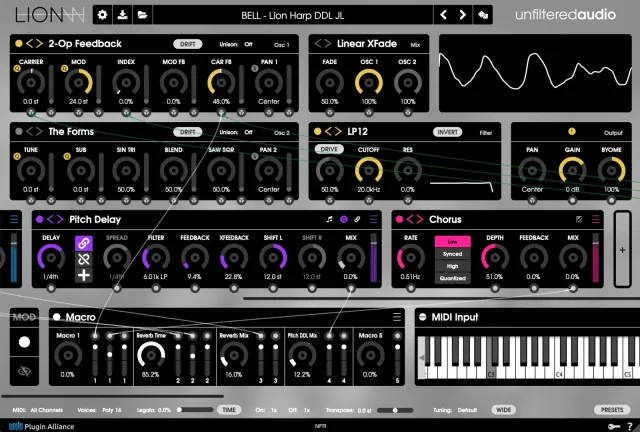This screenshot has width=640, height=432.
Task: Click the Q quantize icon beside TUNE
Action: 17,156
